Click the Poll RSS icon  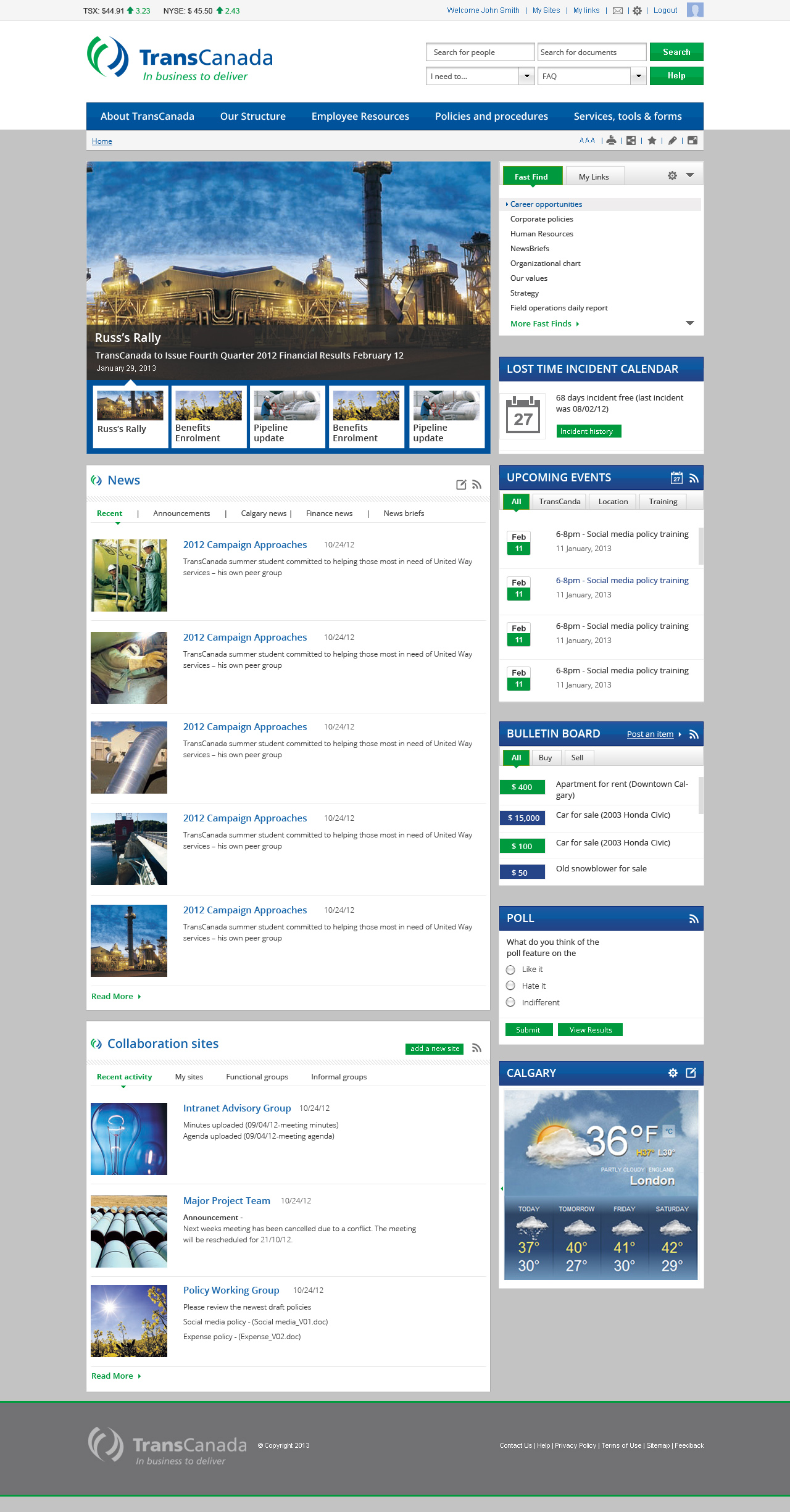pyautogui.click(x=694, y=919)
